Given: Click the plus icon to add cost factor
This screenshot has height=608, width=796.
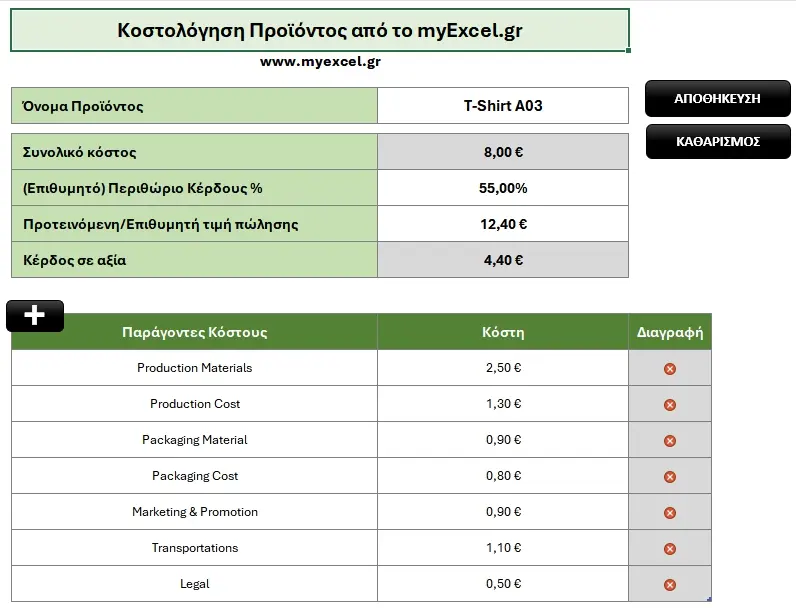Looking at the screenshot, I should [35, 316].
